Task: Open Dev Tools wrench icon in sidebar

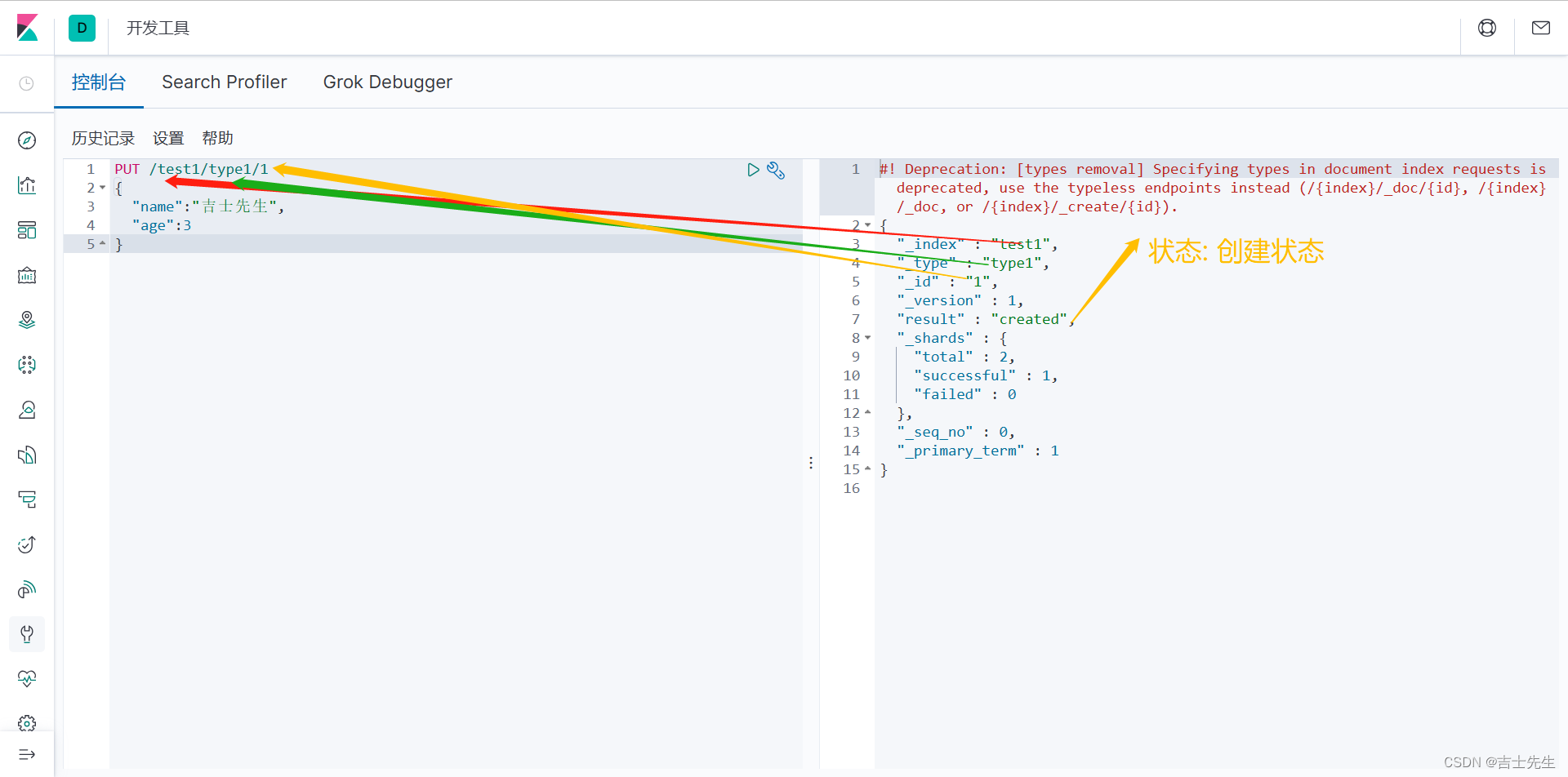Action: 27,634
